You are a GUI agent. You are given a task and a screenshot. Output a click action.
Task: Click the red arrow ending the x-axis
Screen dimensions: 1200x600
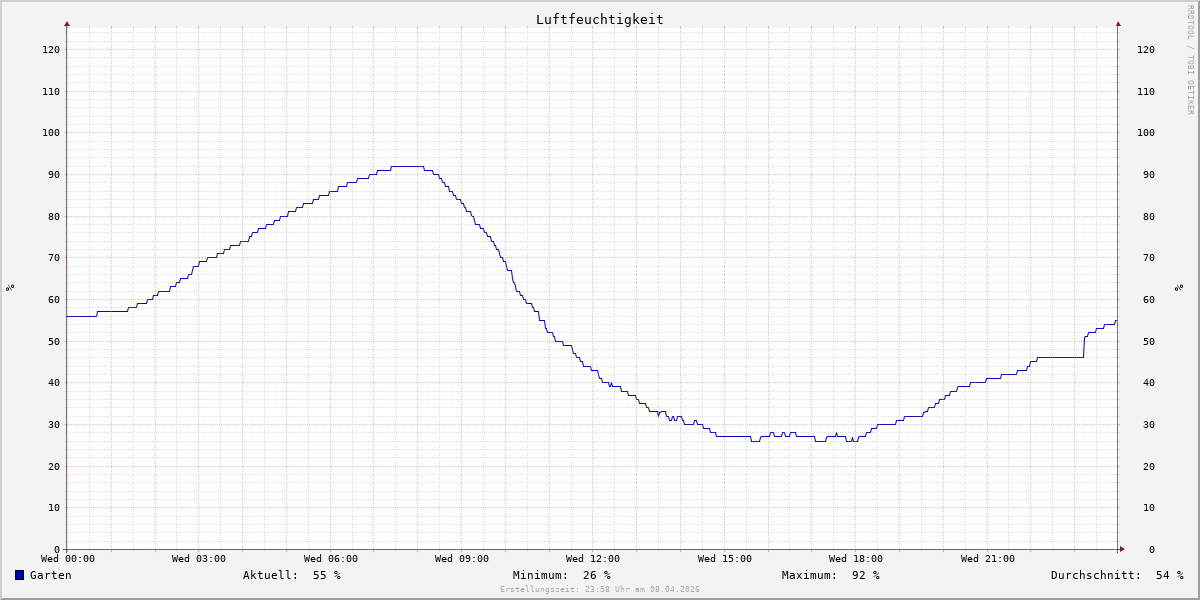[x=1122, y=549]
